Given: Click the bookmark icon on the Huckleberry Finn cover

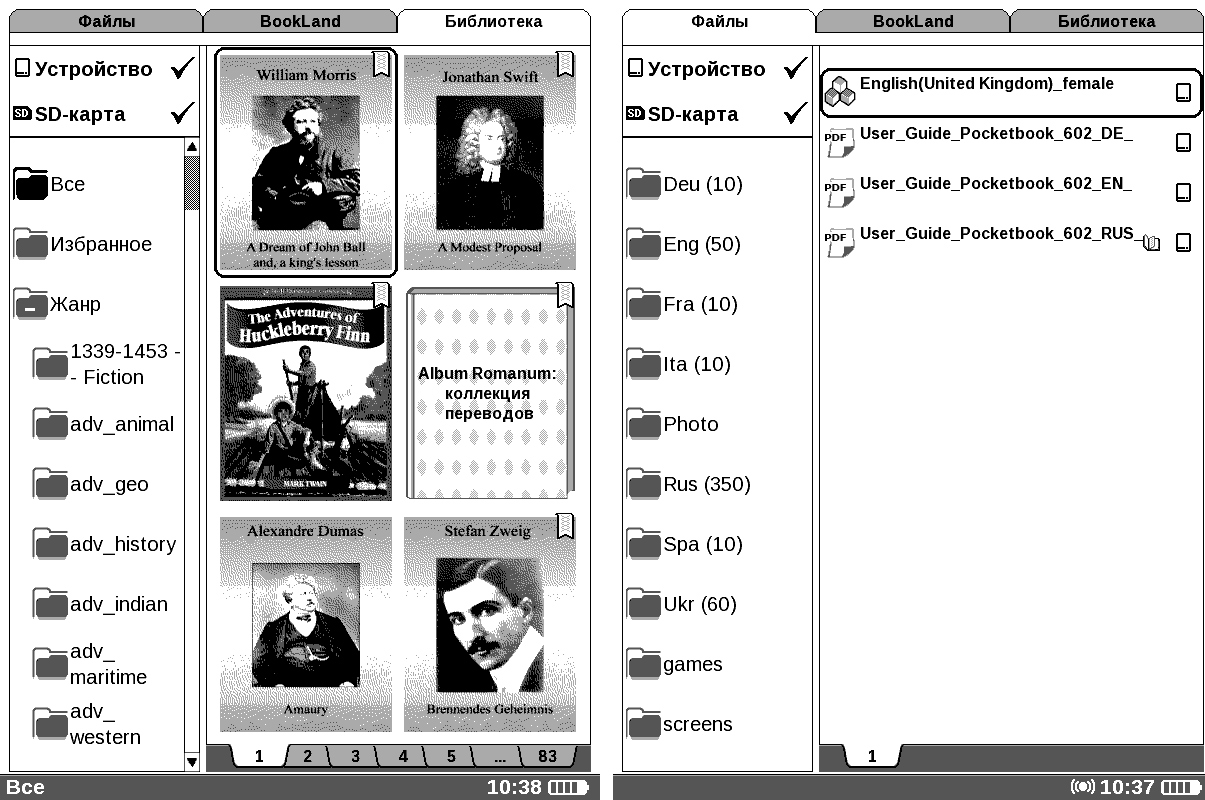Looking at the screenshot, I should (x=381, y=295).
